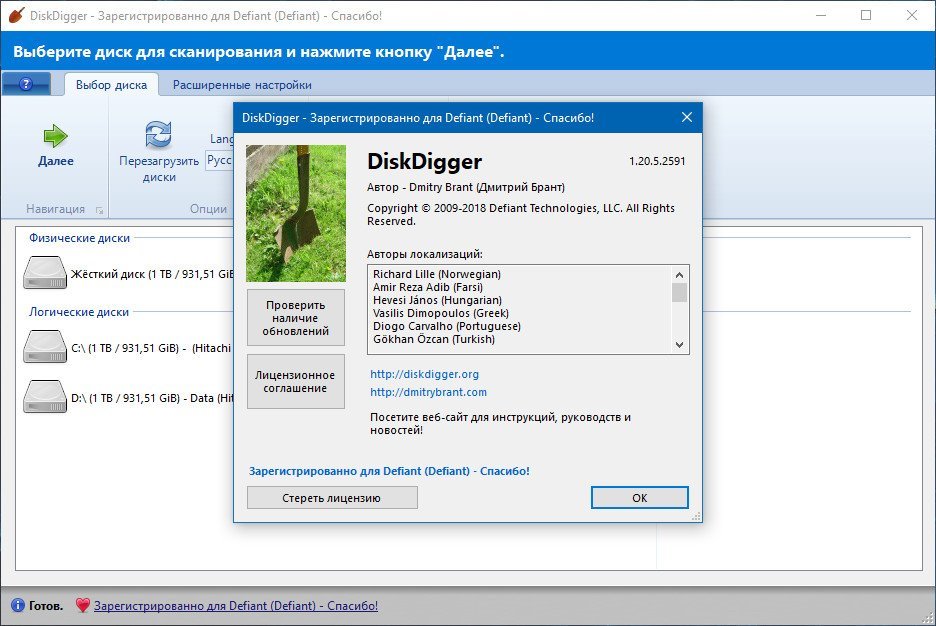Screen dimensions: 936x626
Task: Click the red heart icon in status bar
Action: click(x=83, y=605)
